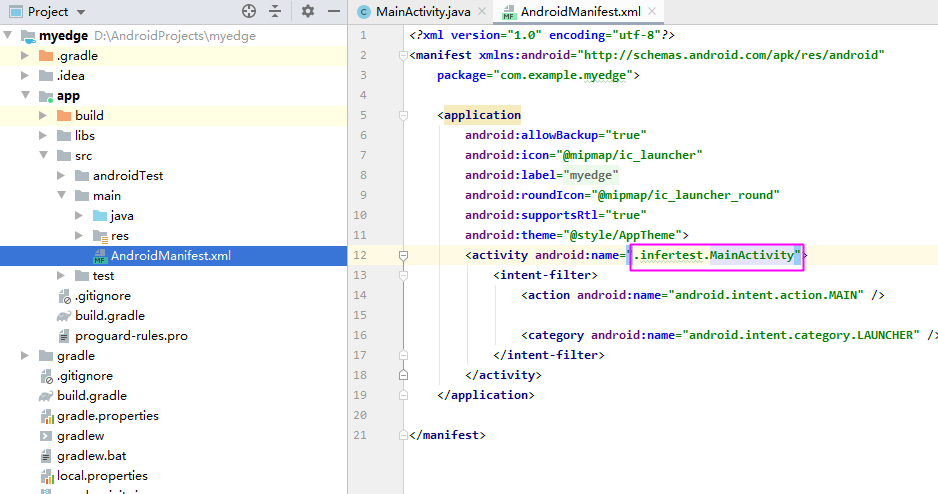Screen dimensions: 938x494
Task: Open gradle.properties file
Action: point(108,416)
